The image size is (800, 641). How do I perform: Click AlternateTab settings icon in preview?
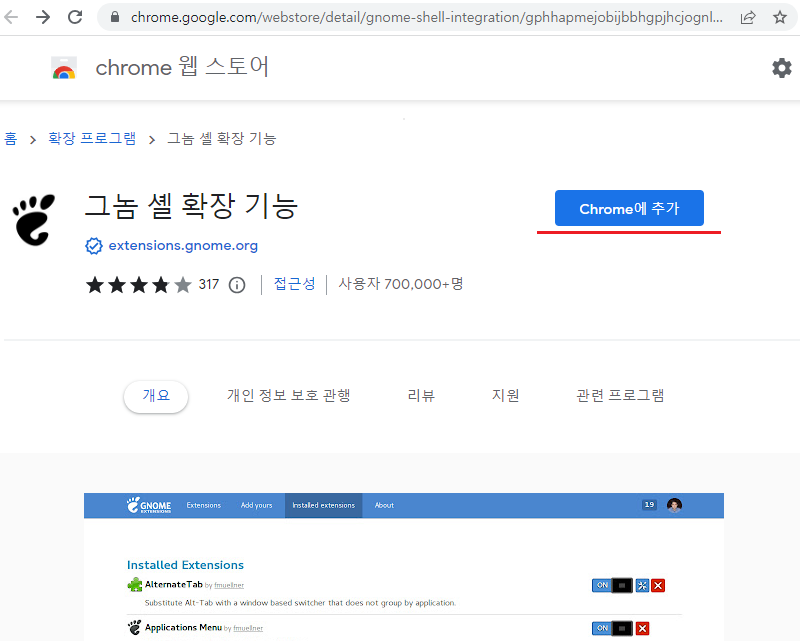pyautogui.click(x=642, y=585)
